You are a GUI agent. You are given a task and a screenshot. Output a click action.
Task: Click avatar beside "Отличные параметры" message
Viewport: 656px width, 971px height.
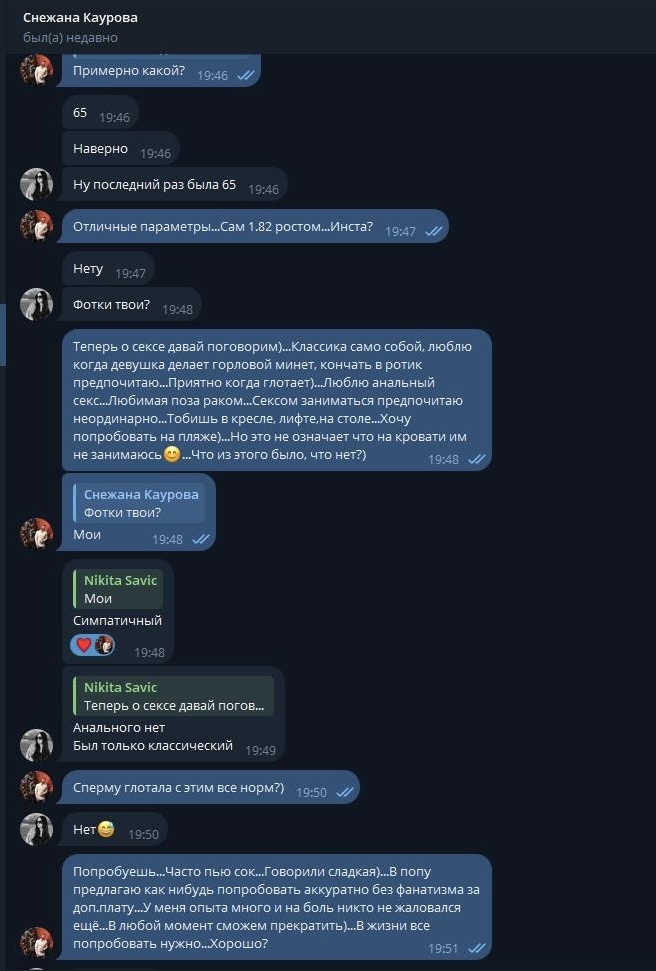[x=37, y=226]
